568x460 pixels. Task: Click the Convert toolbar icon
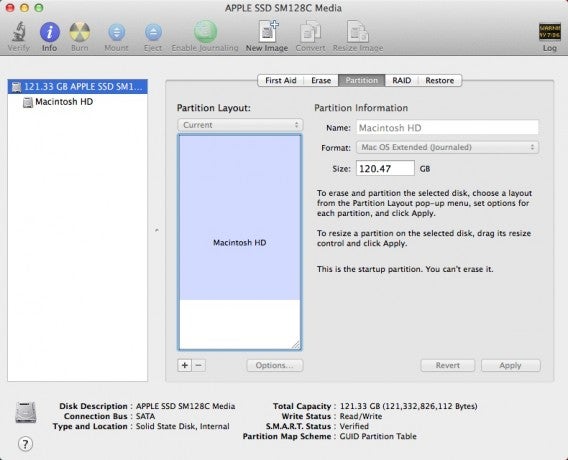(x=310, y=32)
